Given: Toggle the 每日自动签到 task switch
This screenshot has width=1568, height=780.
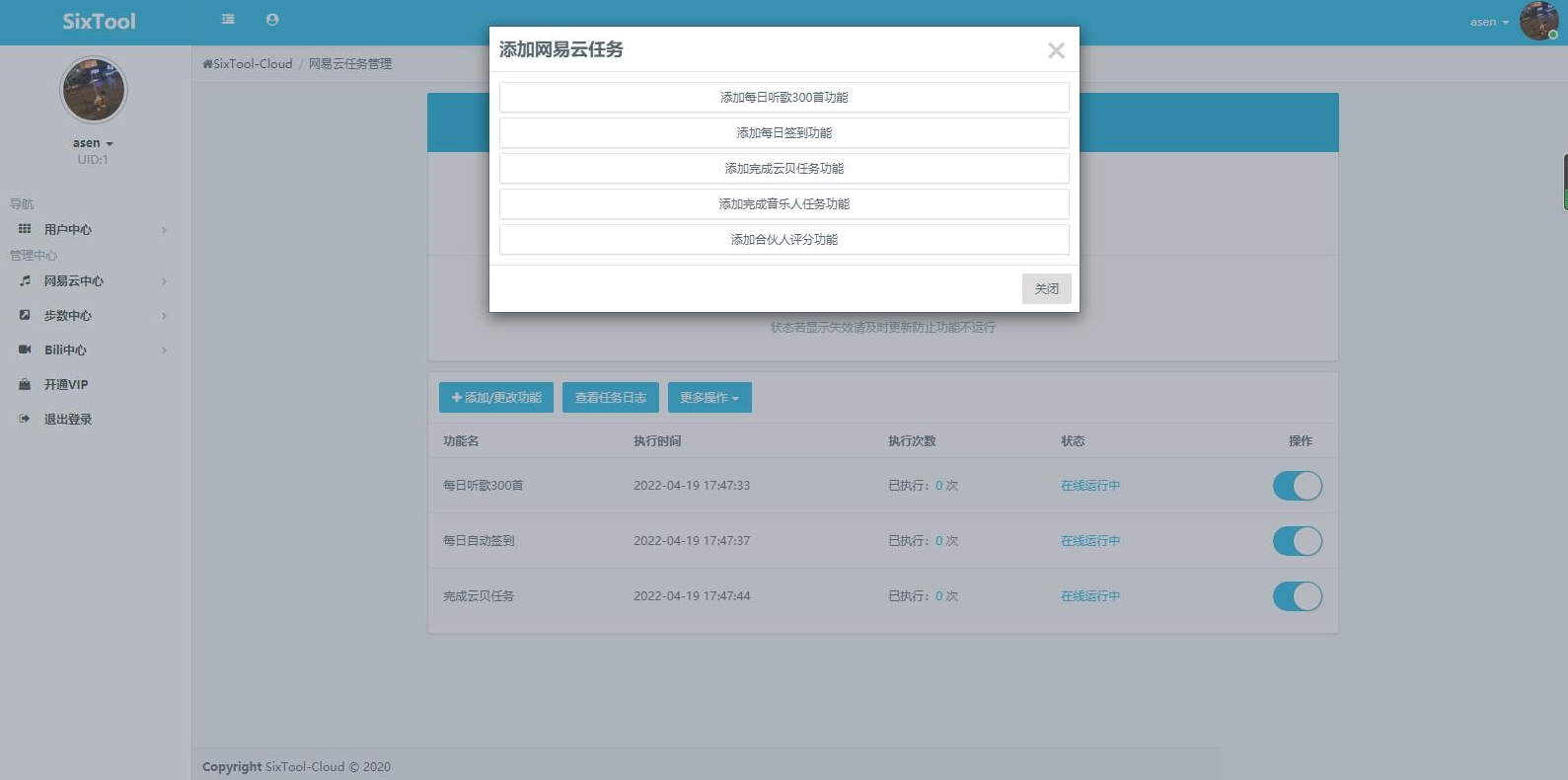Looking at the screenshot, I should pos(1297,541).
